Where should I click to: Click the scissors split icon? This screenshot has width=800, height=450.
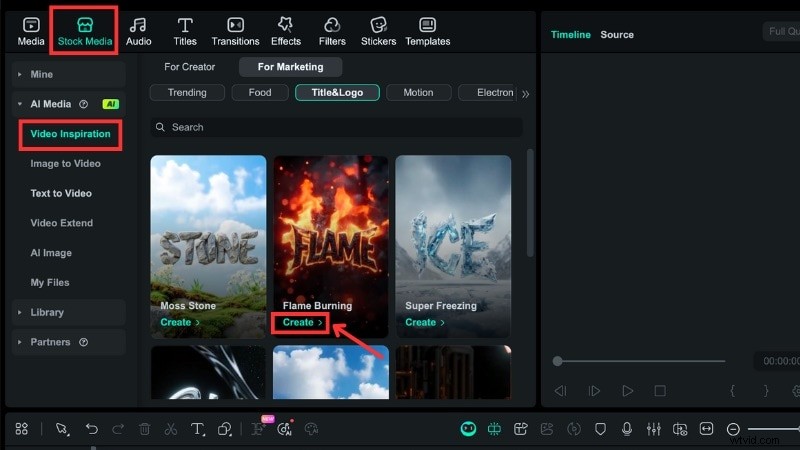pyautogui.click(x=171, y=429)
